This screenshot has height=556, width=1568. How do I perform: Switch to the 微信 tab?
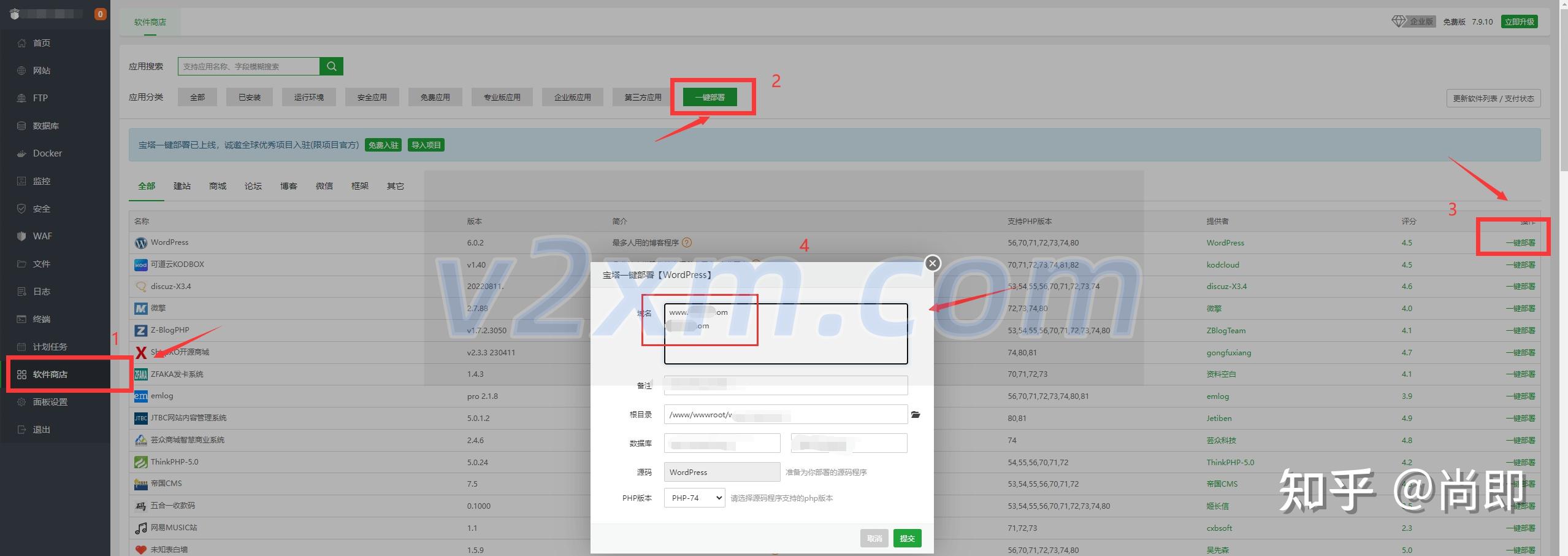[x=324, y=186]
